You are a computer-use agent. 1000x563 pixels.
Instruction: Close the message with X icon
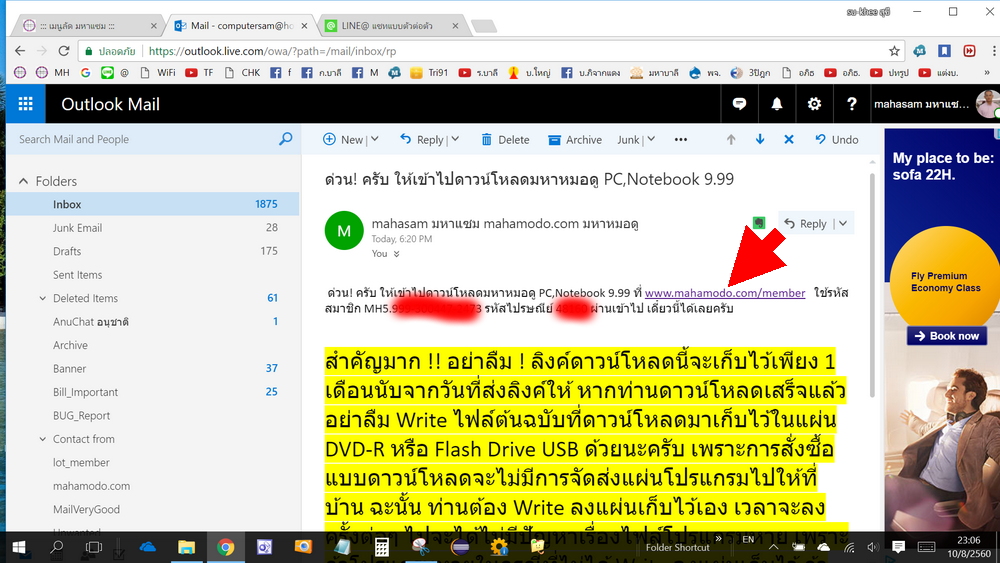click(789, 140)
